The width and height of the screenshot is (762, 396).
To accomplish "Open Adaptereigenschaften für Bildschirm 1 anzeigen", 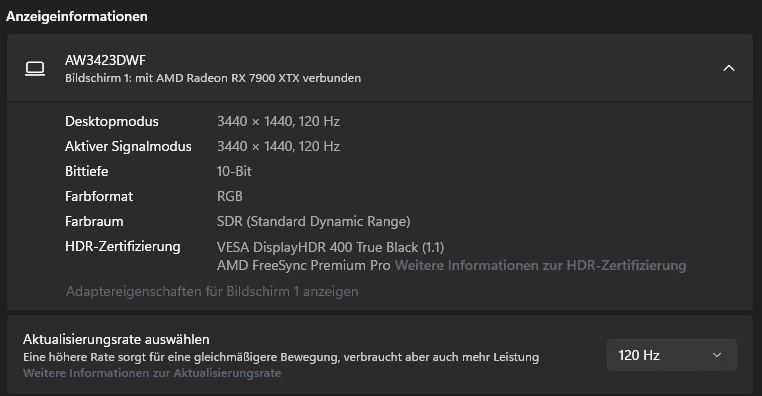I will (212, 292).
